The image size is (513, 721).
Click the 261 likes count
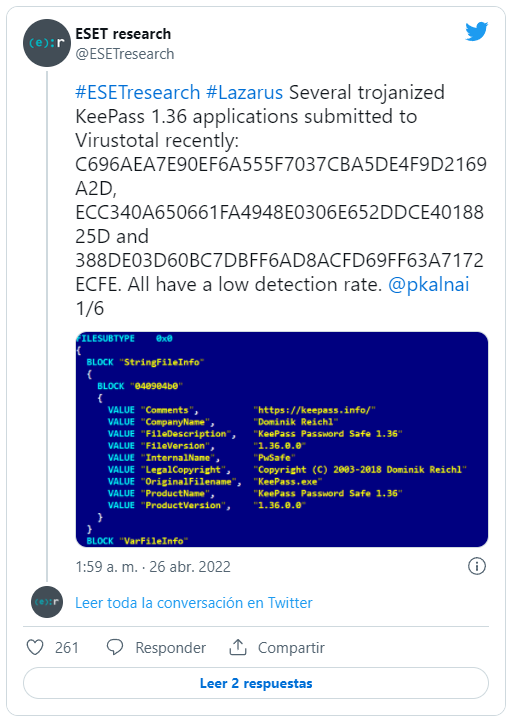pos(67,647)
